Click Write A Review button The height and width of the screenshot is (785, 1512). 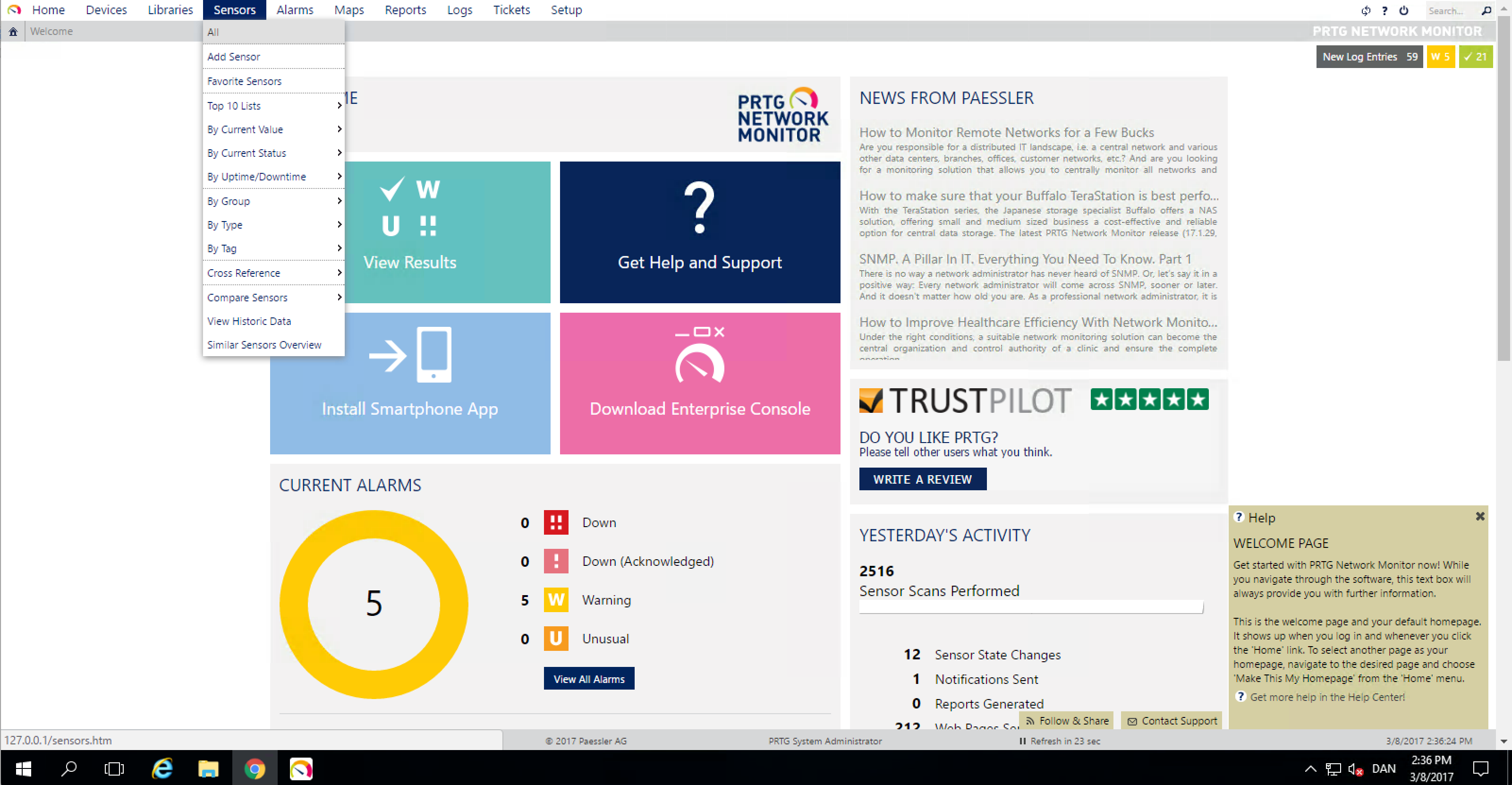tap(922, 479)
